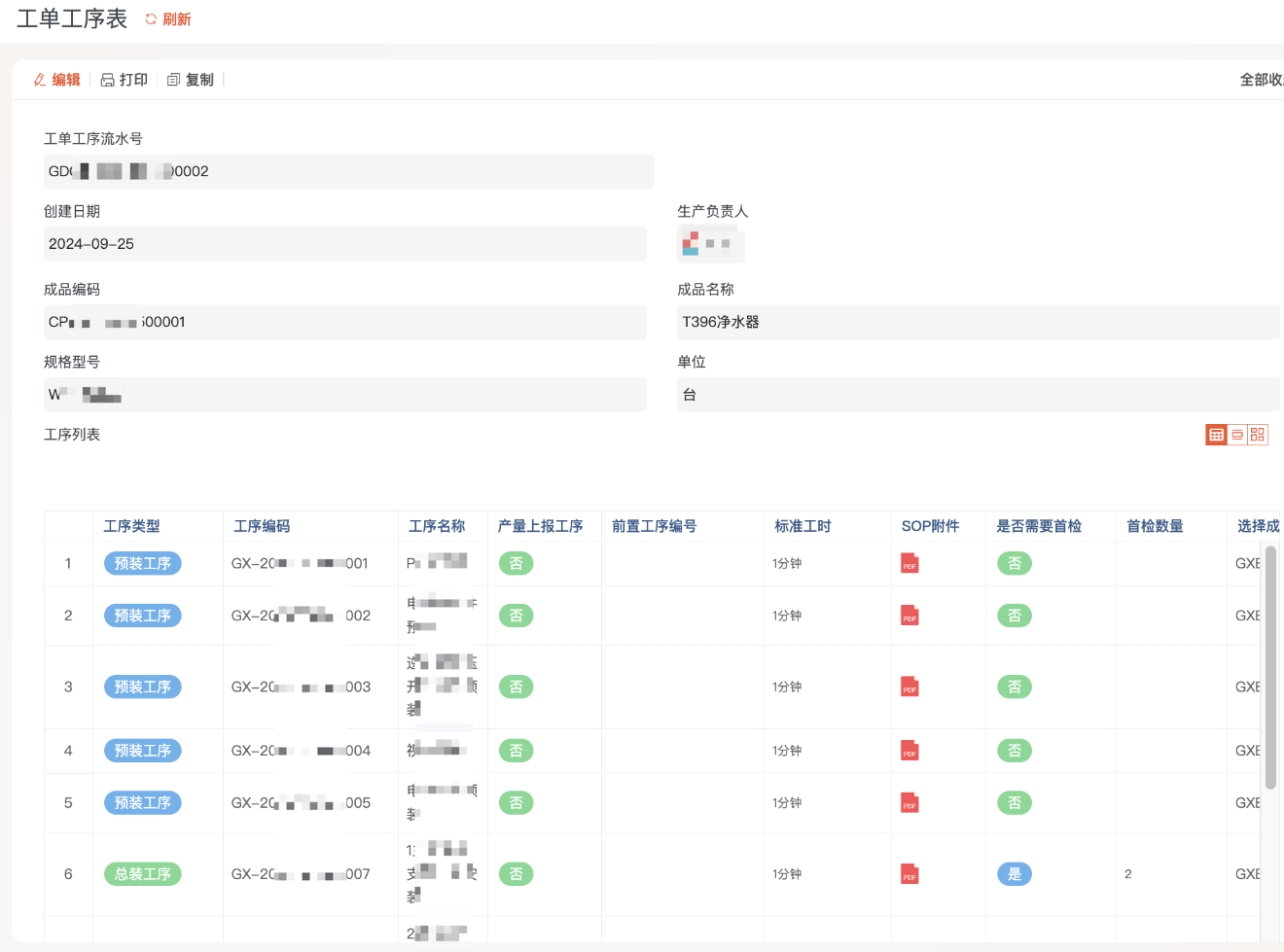This screenshot has width=1284, height=952.
Task: Click the 单位 field showing 台
Action: [979, 395]
